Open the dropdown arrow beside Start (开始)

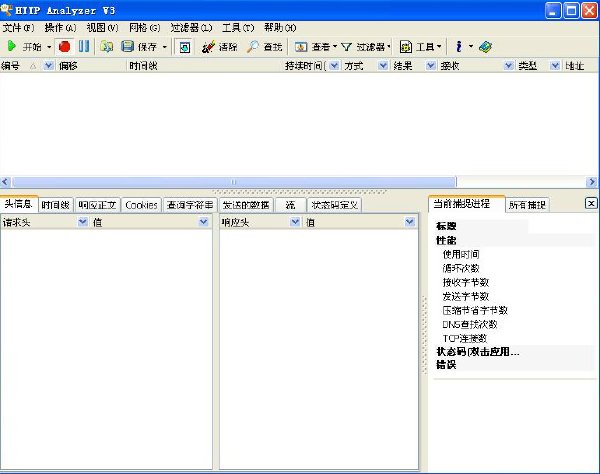click(49, 47)
